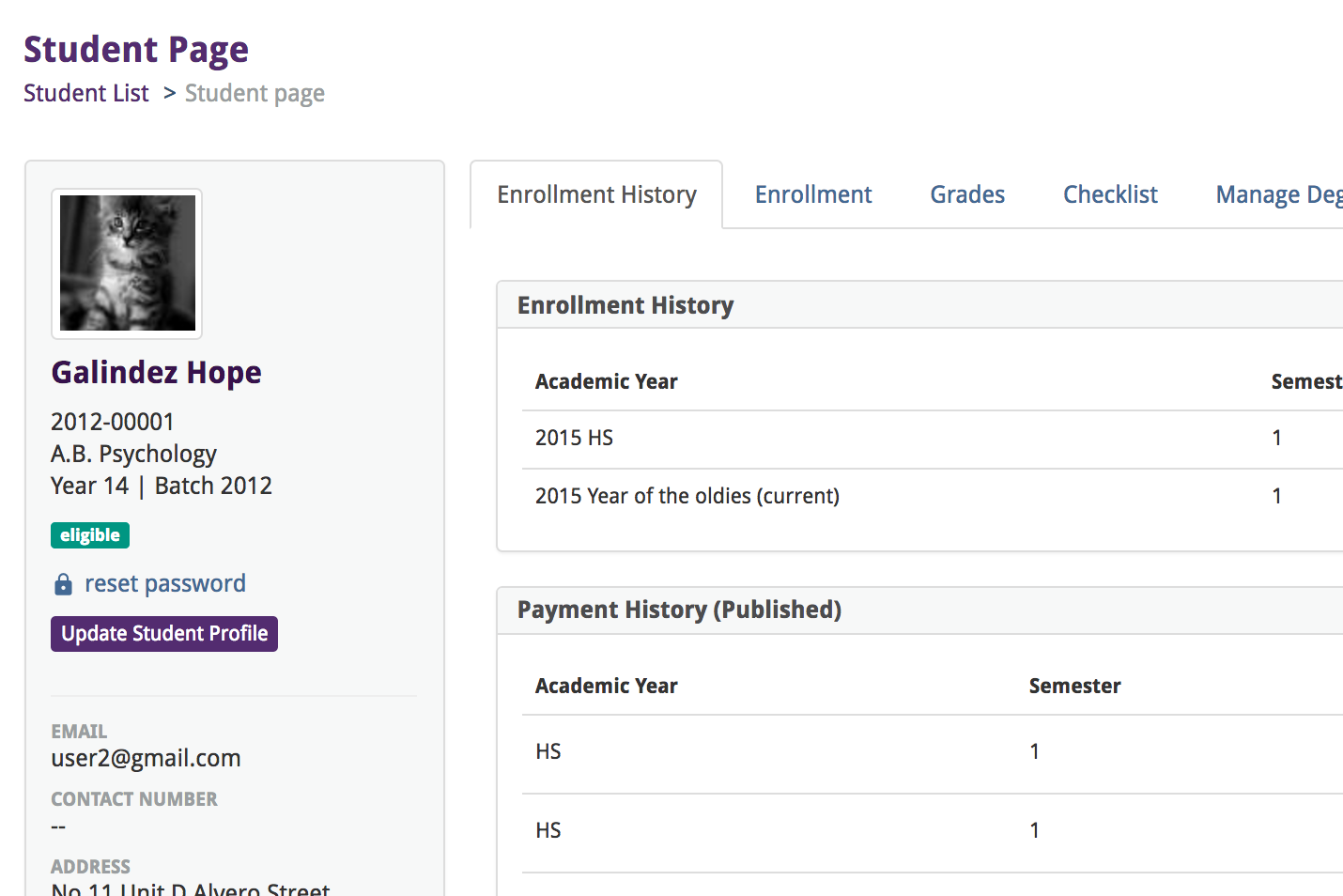This screenshot has width=1343, height=896.
Task: Click the email user2@gmail.com
Action: 146,758
